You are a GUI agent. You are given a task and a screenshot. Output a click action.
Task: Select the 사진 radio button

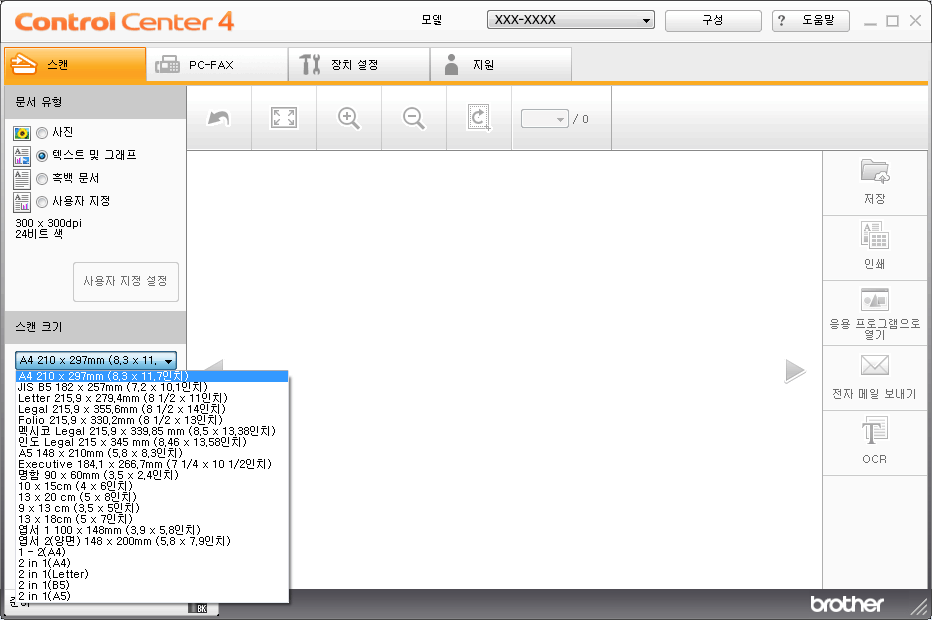(x=42, y=133)
